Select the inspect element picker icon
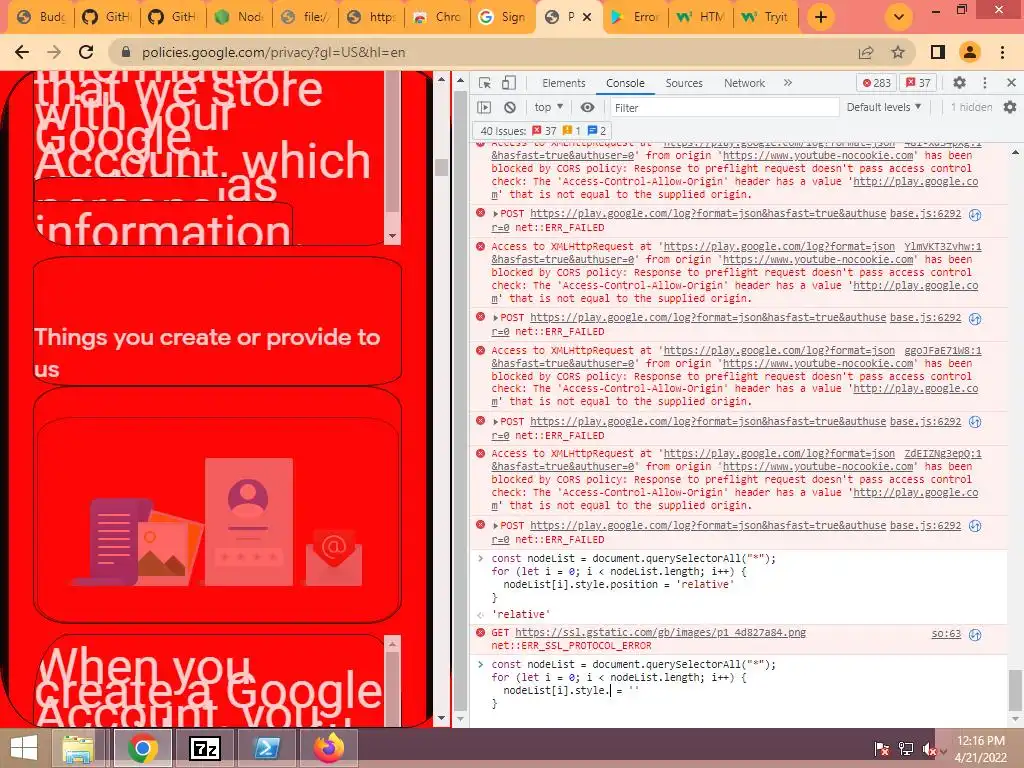 (x=485, y=83)
